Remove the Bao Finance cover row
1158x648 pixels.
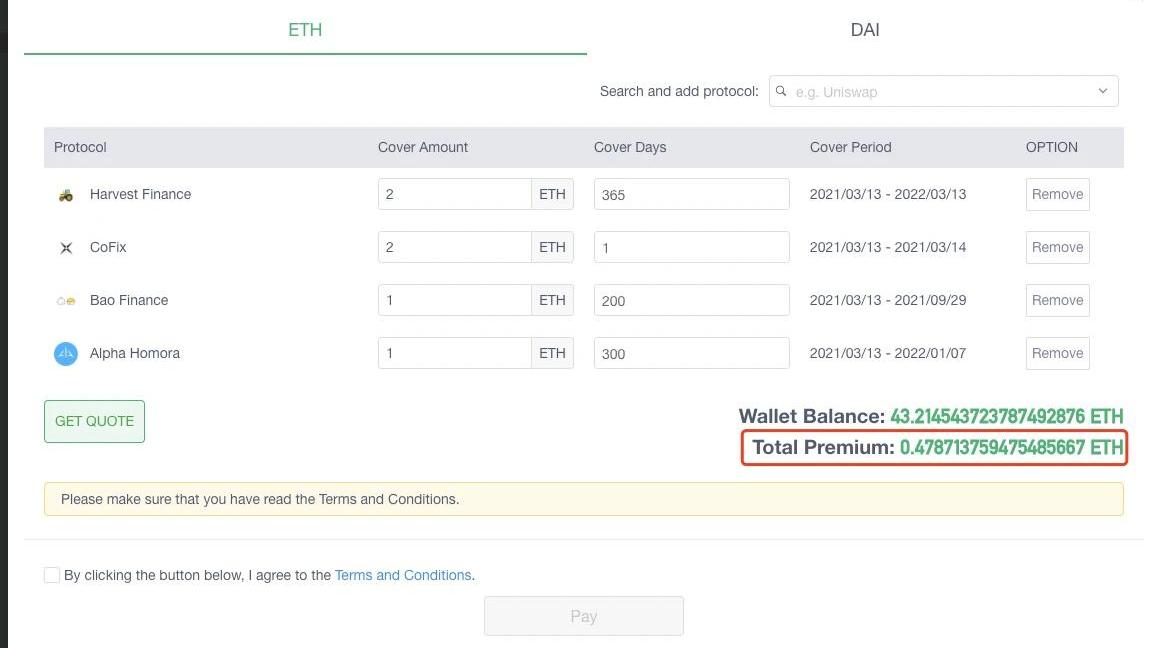[1057, 300]
